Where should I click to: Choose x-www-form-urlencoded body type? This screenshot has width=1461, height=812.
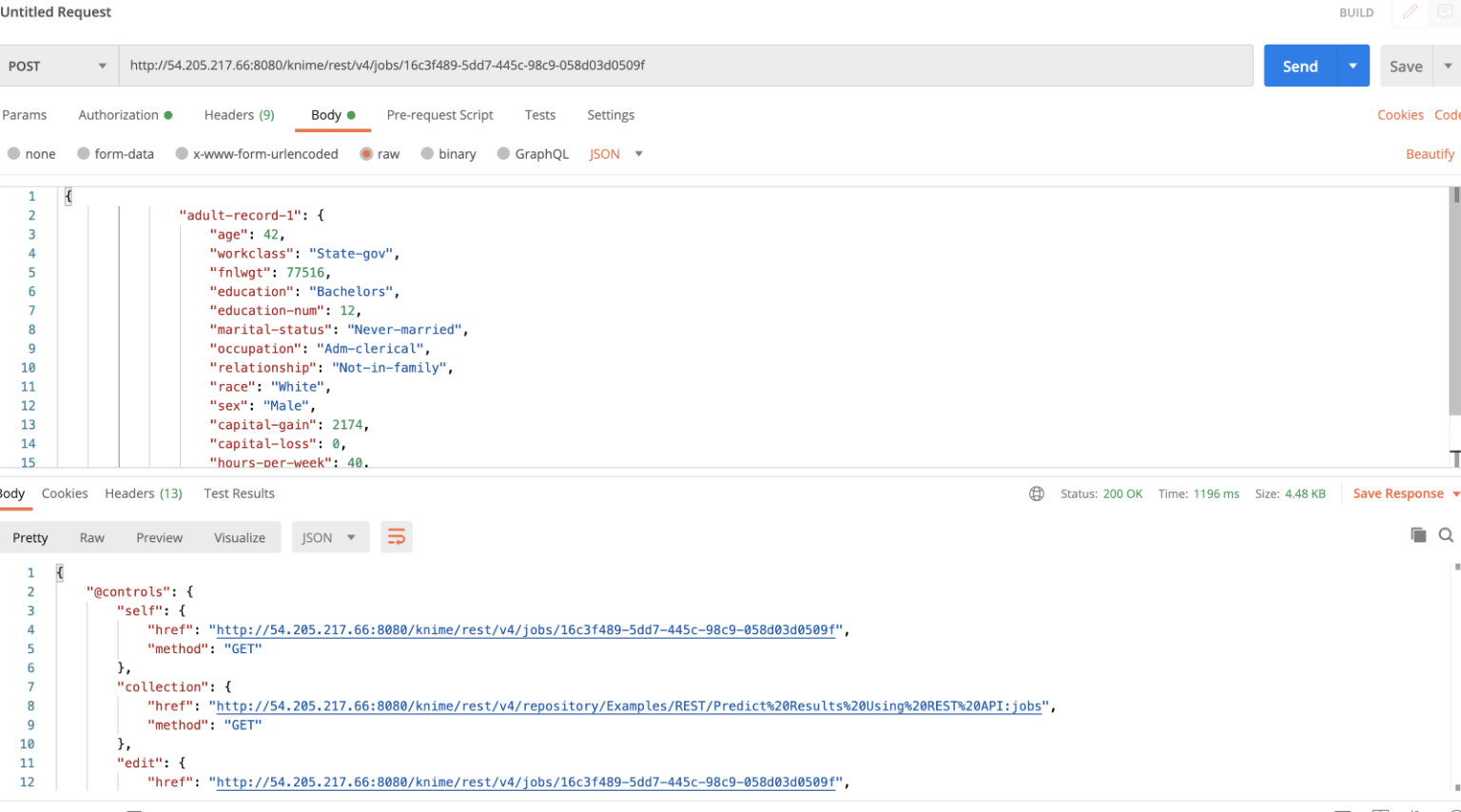coord(182,153)
